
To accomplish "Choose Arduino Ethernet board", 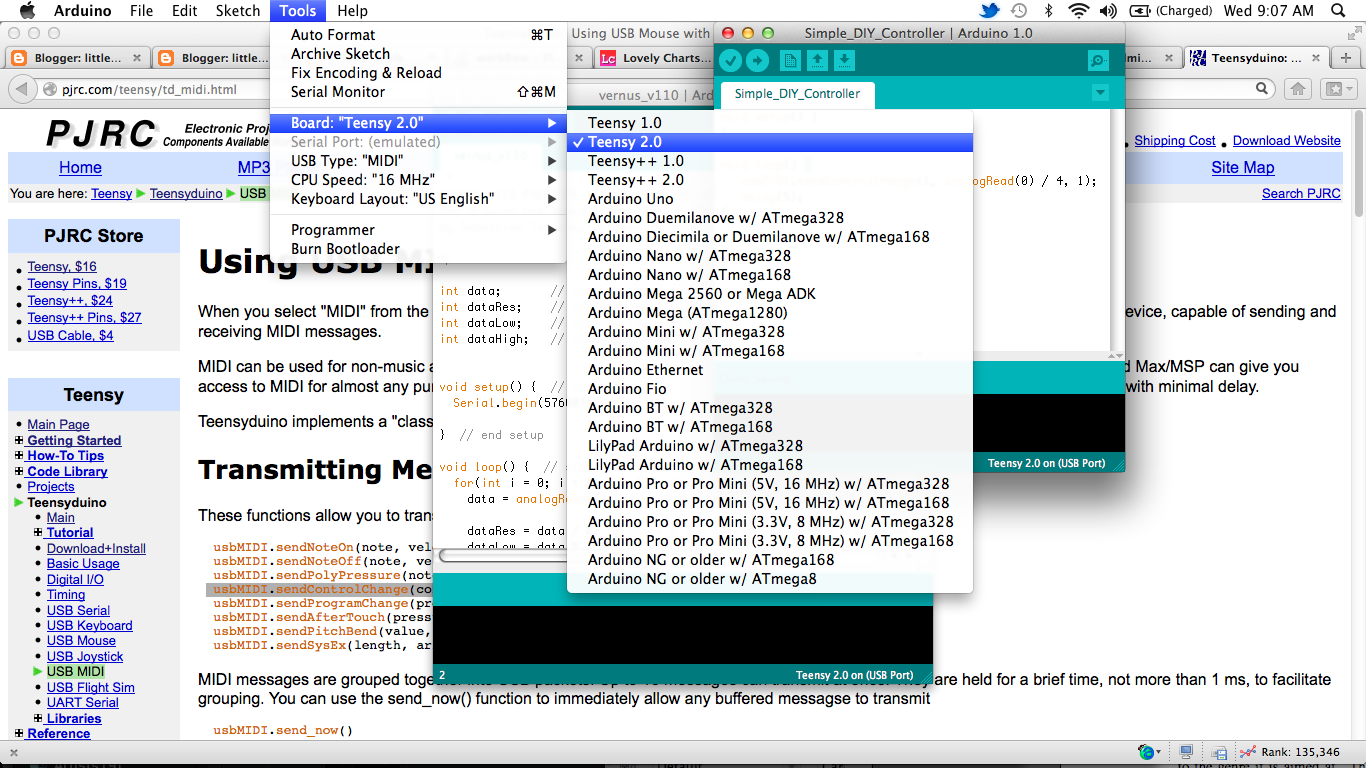I will click(x=770, y=370).
